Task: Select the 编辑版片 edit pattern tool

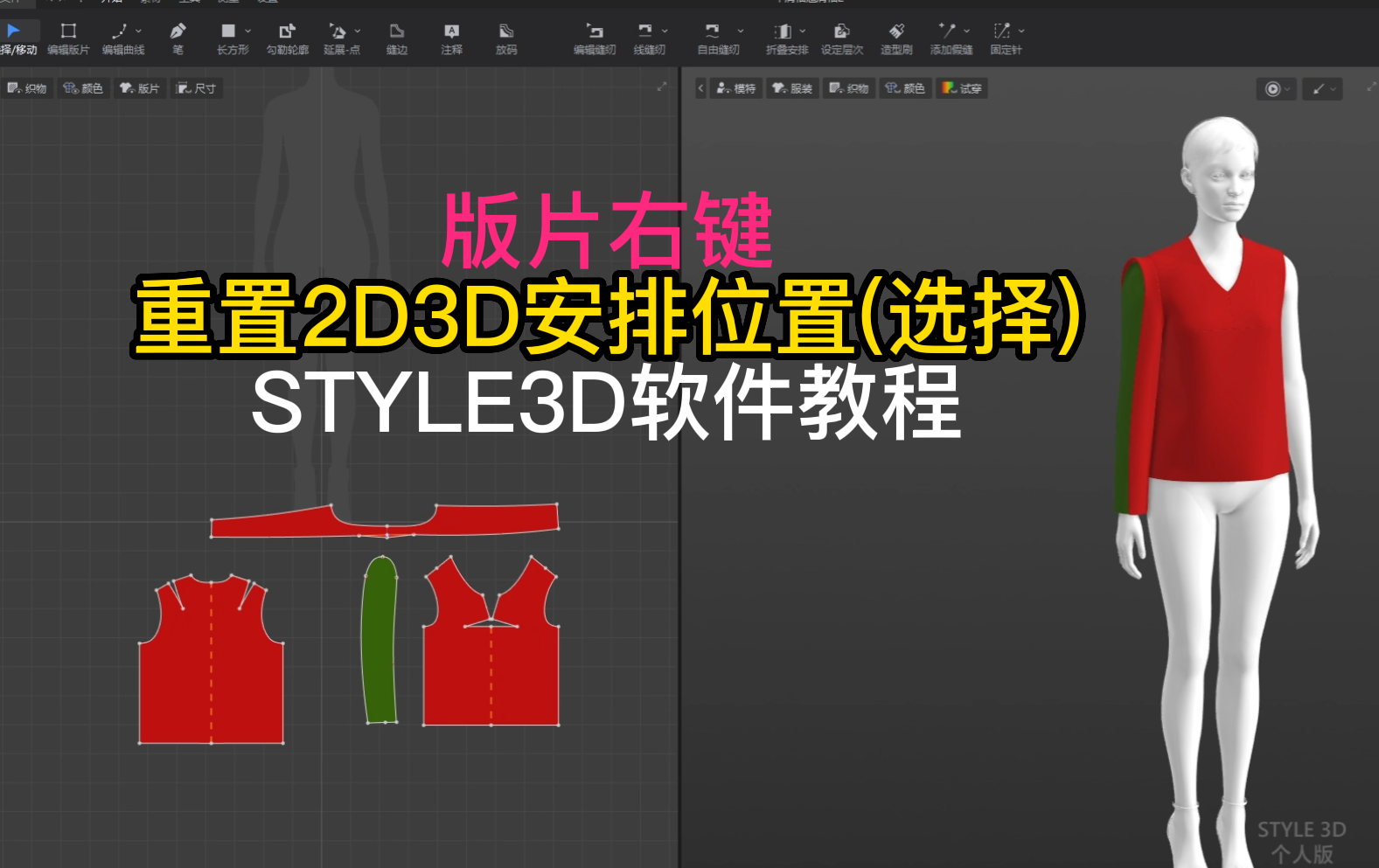Action: pos(68,39)
